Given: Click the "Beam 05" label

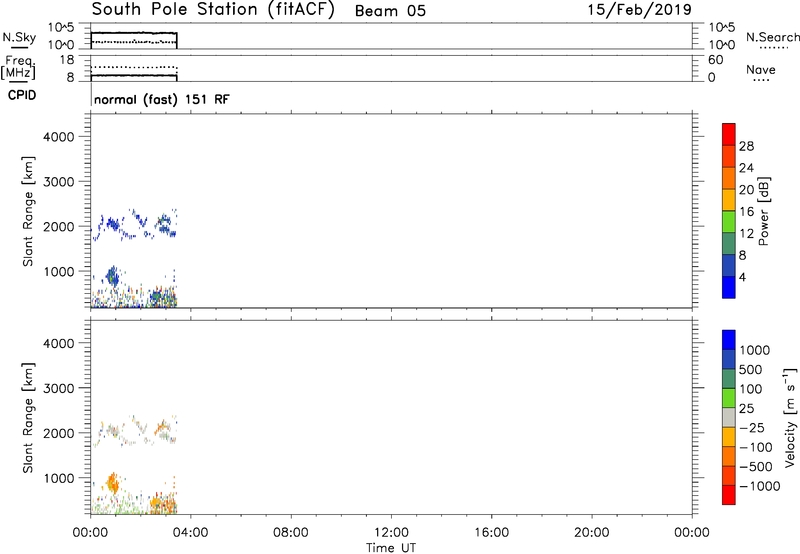Looking at the screenshot, I should click(x=390, y=11).
